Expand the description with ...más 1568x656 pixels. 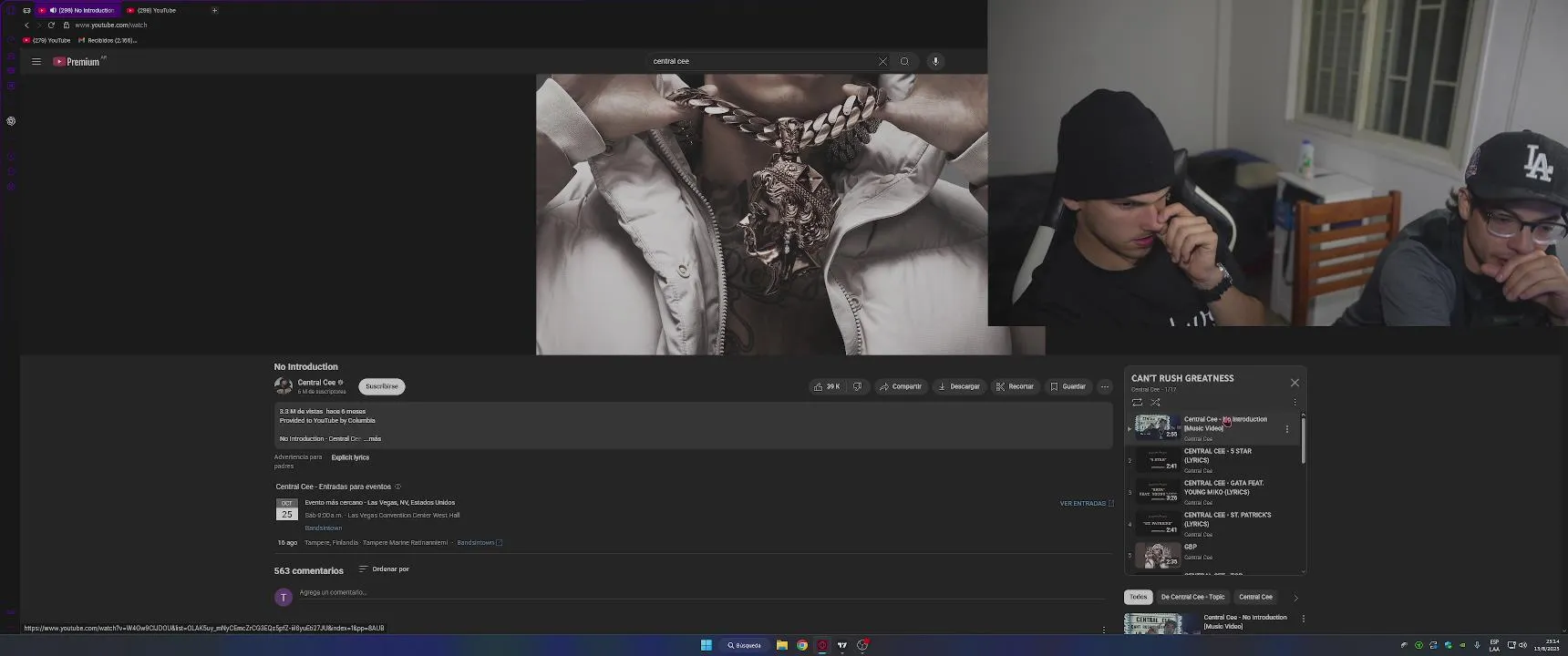coord(372,439)
